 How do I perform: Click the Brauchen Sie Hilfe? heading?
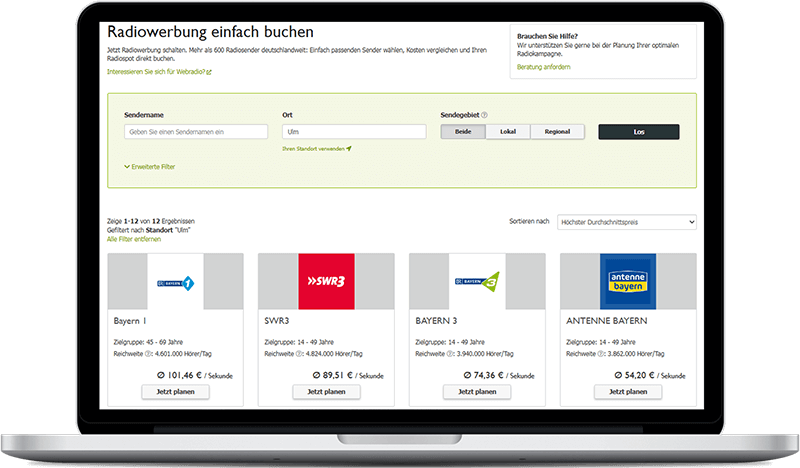click(547, 36)
